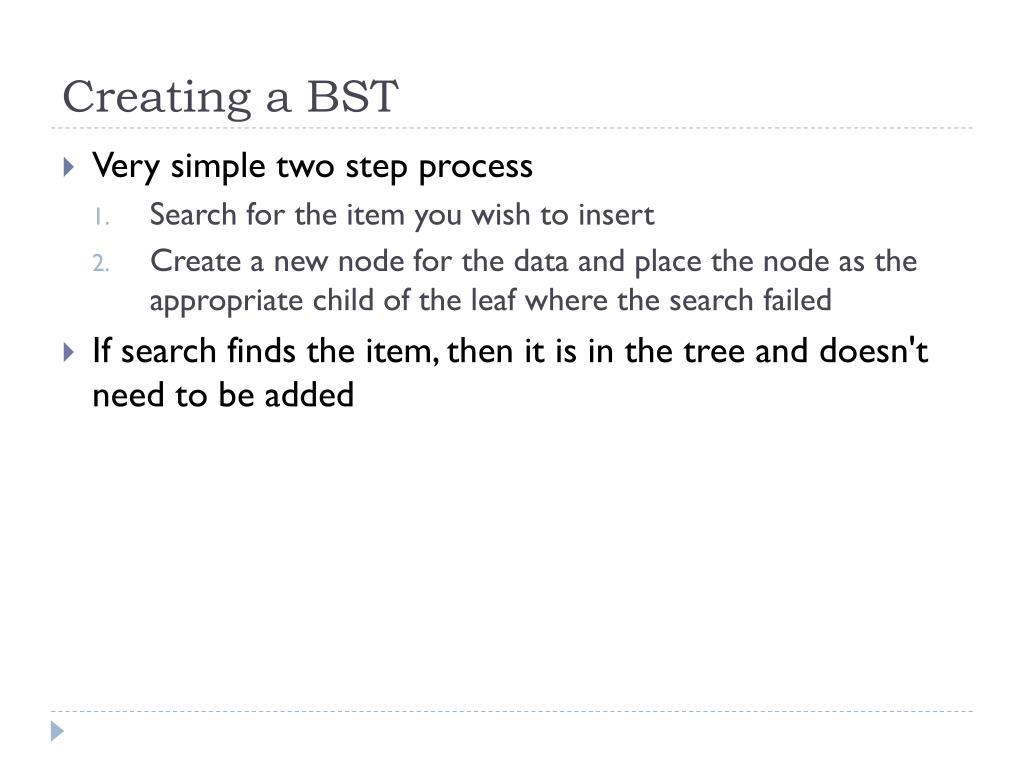Click 'Search for the item you wish to insert'
This screenshot has width=1024, height=768.
click(402, 216)
